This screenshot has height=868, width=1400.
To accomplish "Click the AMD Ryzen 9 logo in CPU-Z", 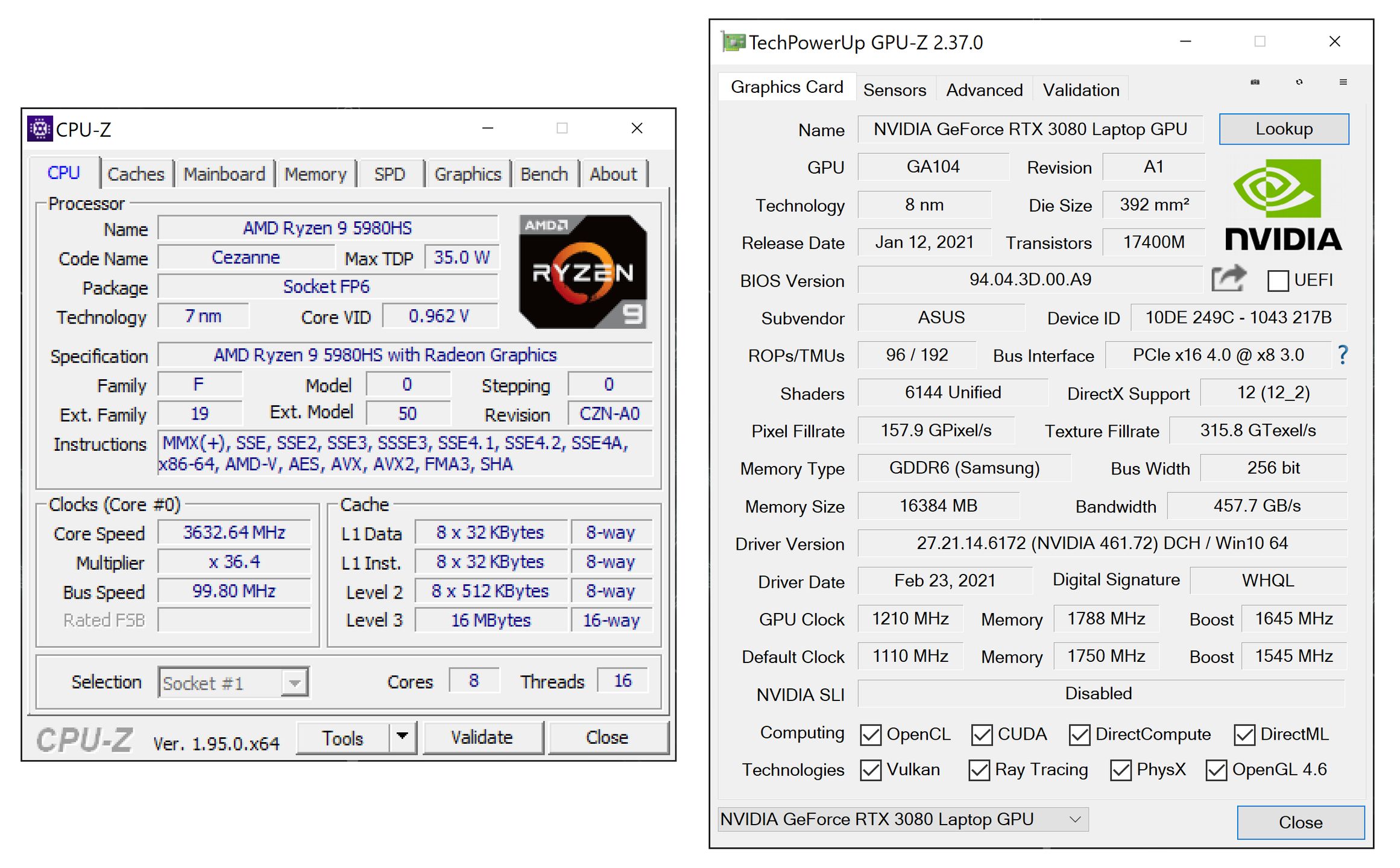I will click(x=583, y=272).
